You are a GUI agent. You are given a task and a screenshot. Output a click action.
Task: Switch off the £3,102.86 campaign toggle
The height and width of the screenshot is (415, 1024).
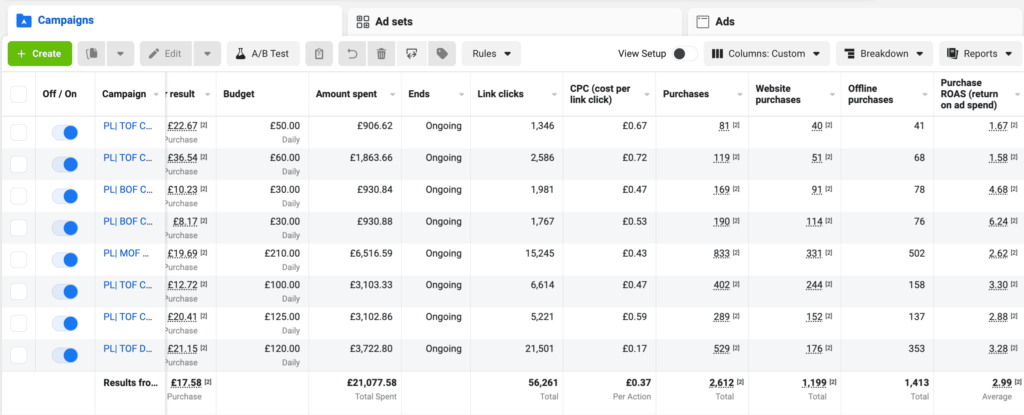(65, 323)
